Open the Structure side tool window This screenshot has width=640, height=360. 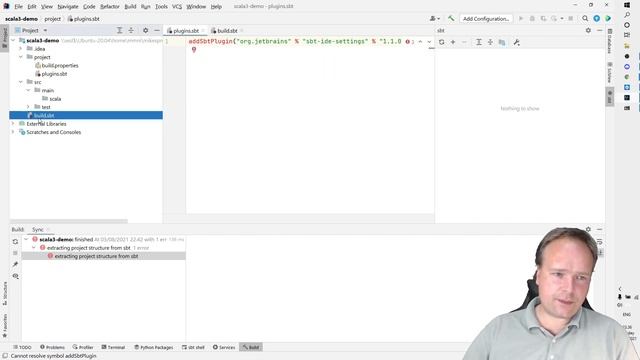tap(5, 293)
